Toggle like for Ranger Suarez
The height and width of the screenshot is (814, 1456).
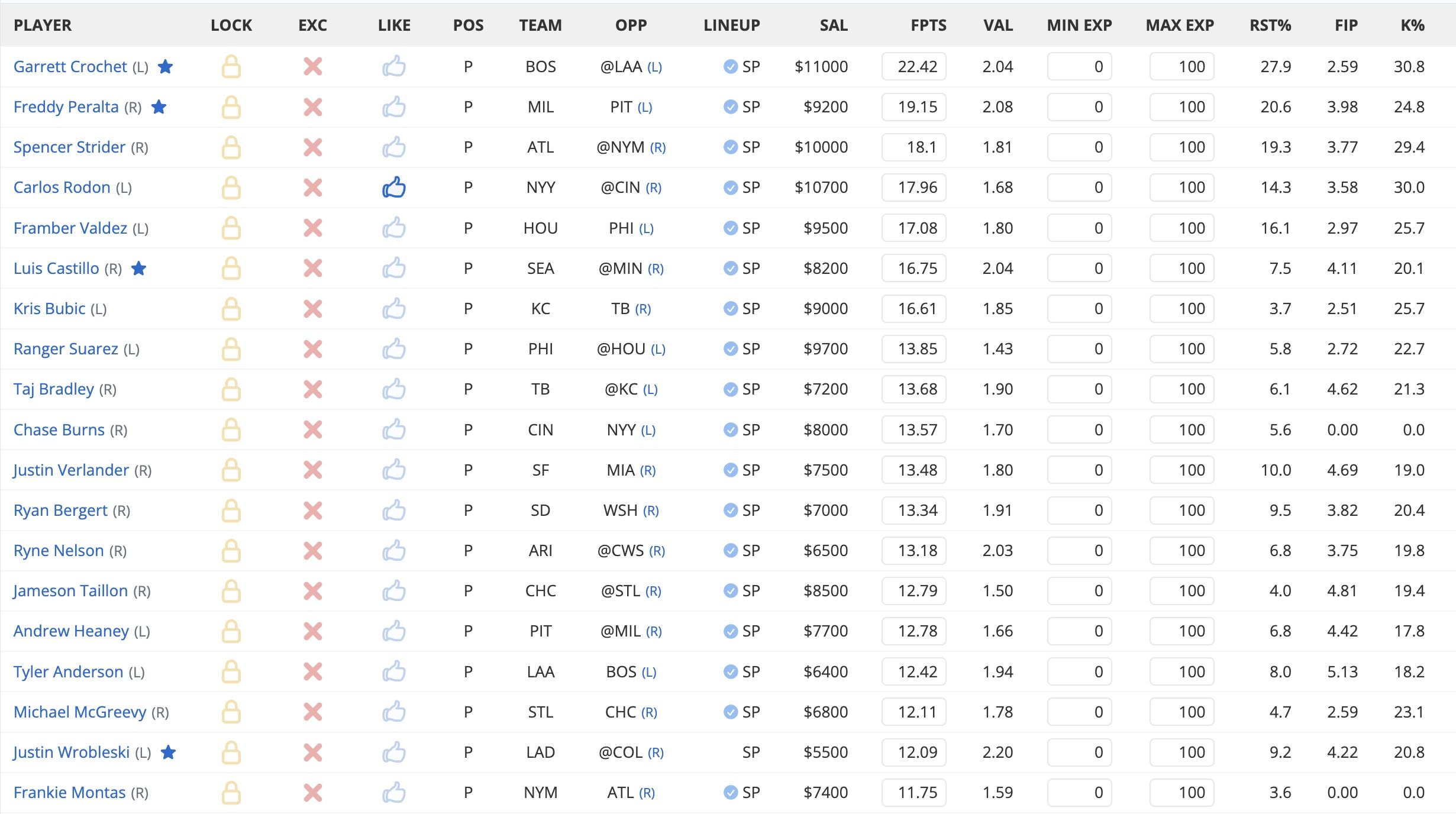point(394,349)
